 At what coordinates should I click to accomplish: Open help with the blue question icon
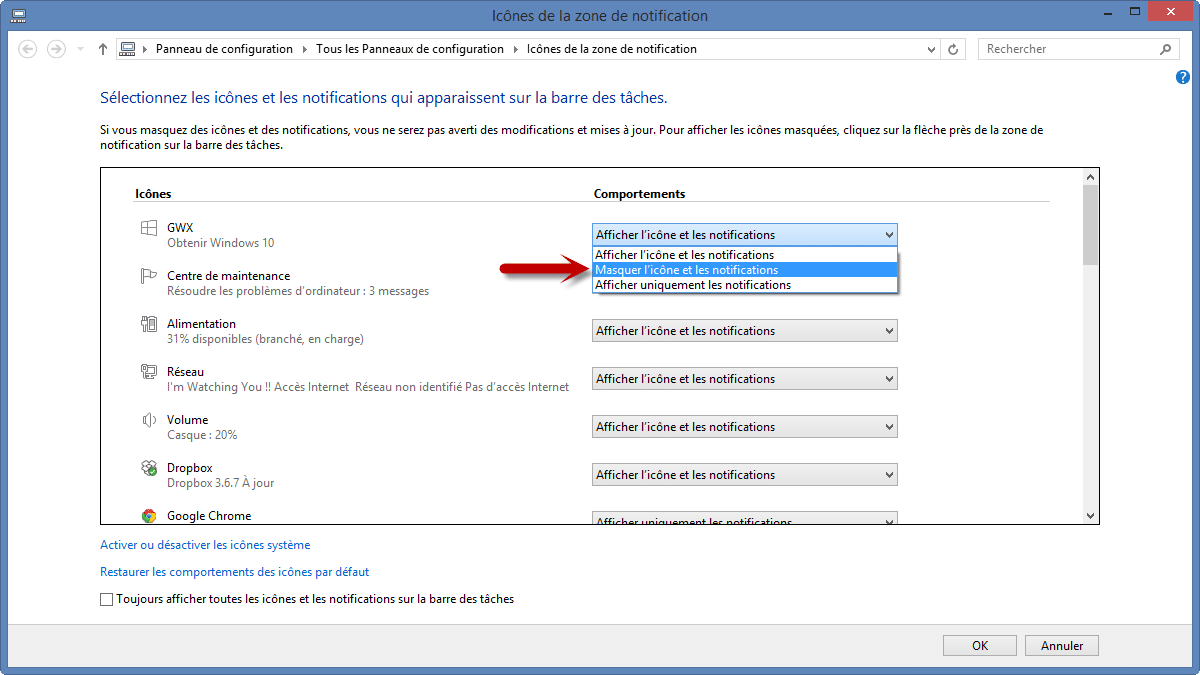pyautogui.click(x=1183, y=77)
